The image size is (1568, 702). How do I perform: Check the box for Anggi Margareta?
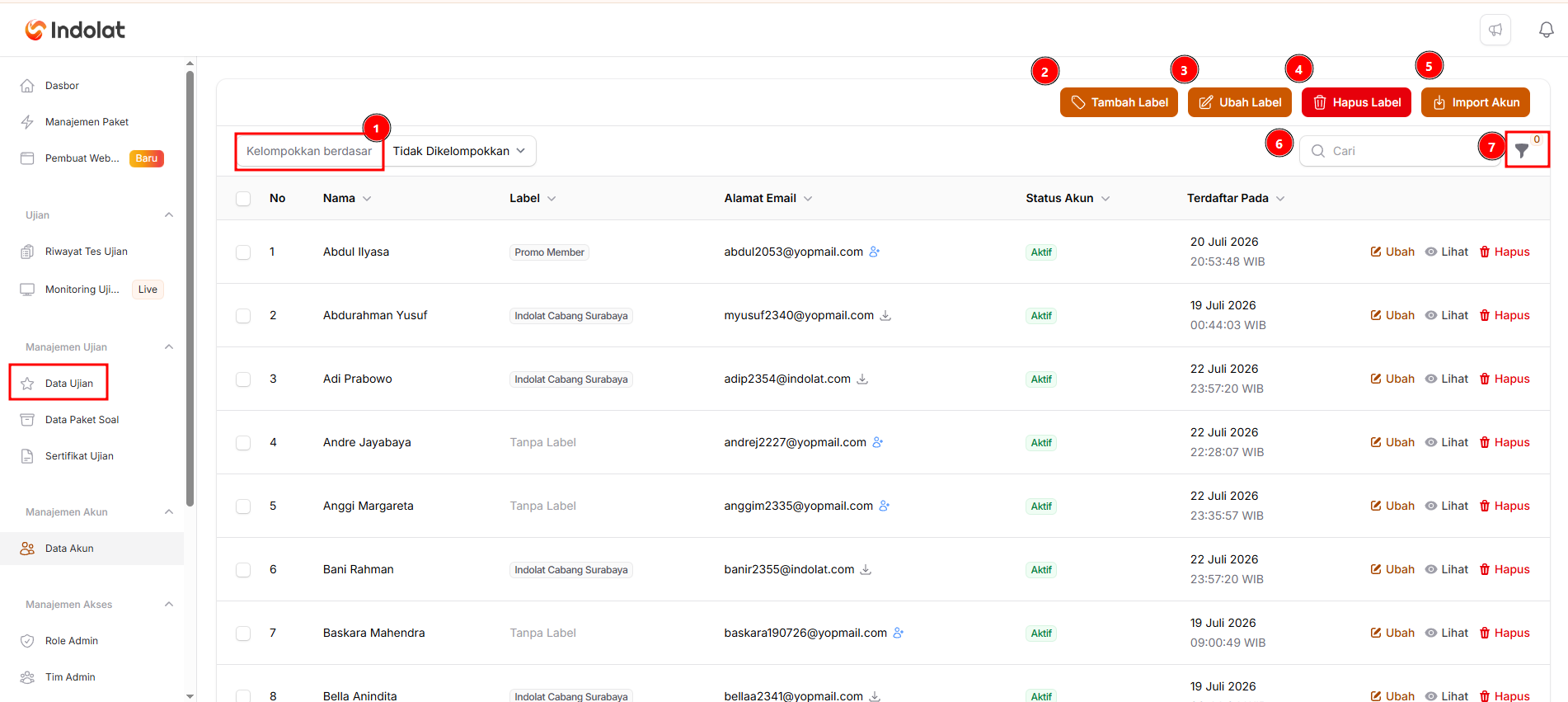[x=243, y=506]
